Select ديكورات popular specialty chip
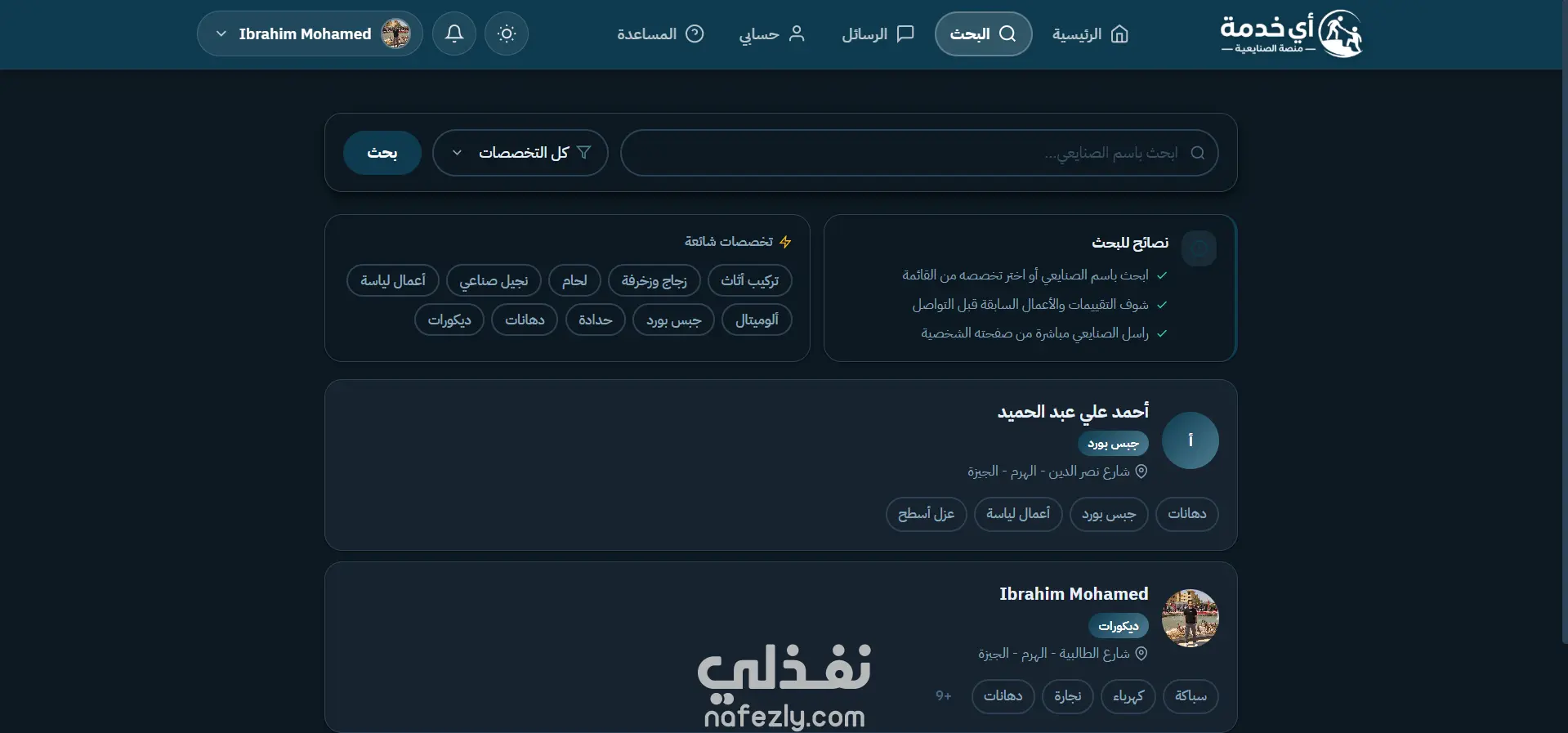The image size is (1568, 733). [x=449, y=320]
